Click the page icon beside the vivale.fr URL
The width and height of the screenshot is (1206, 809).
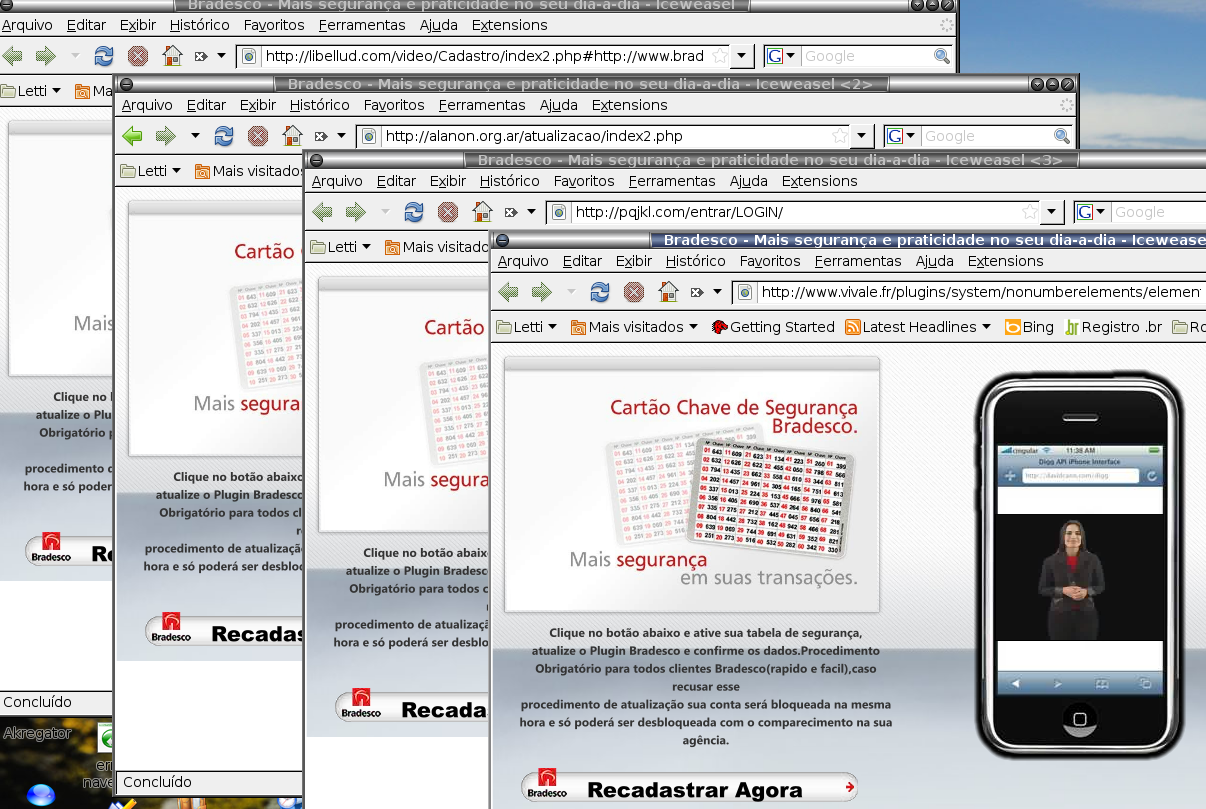(746, 292)
